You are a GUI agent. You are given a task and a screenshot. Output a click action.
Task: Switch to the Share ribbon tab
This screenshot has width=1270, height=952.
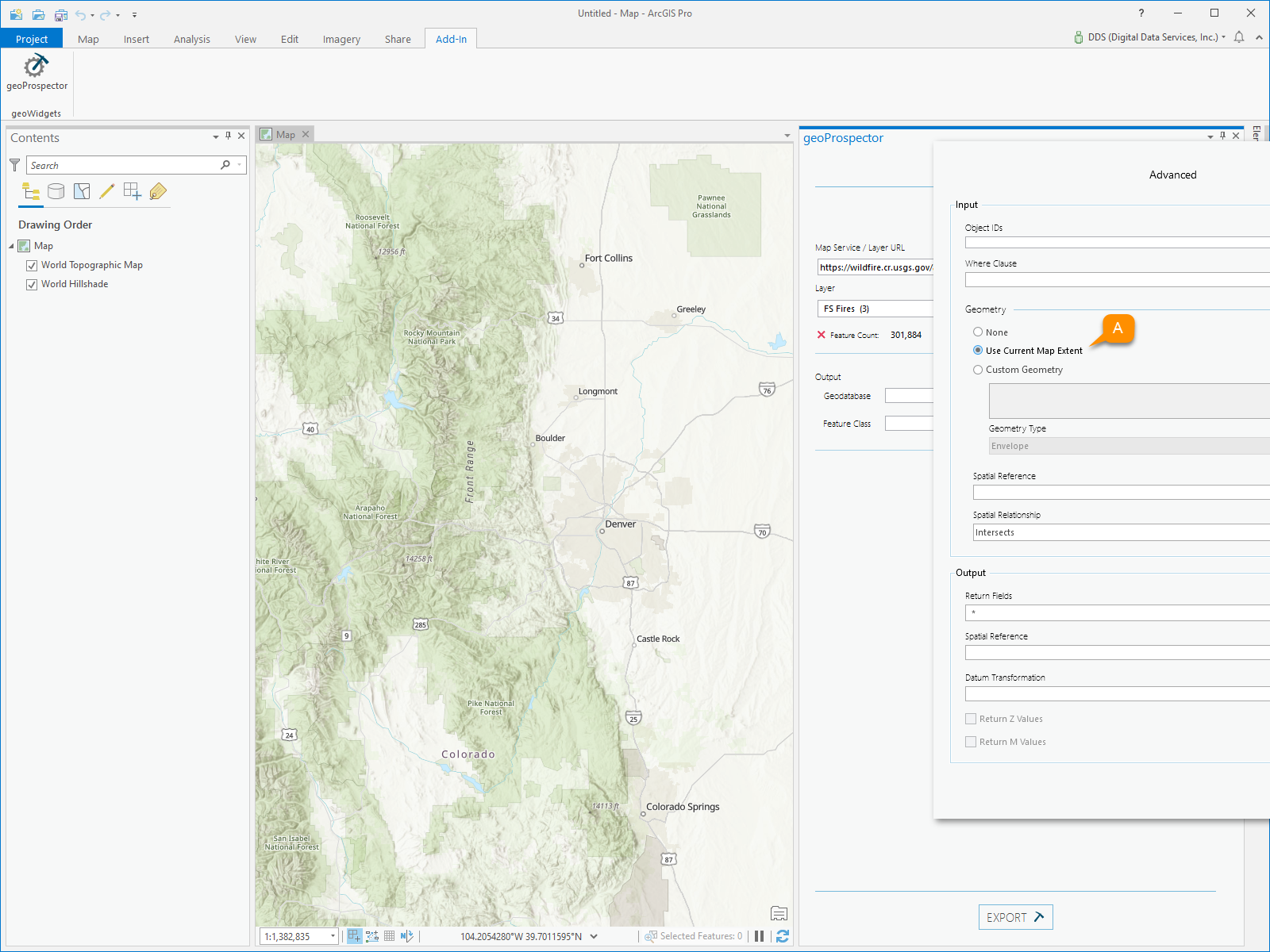tap(398, 39)
